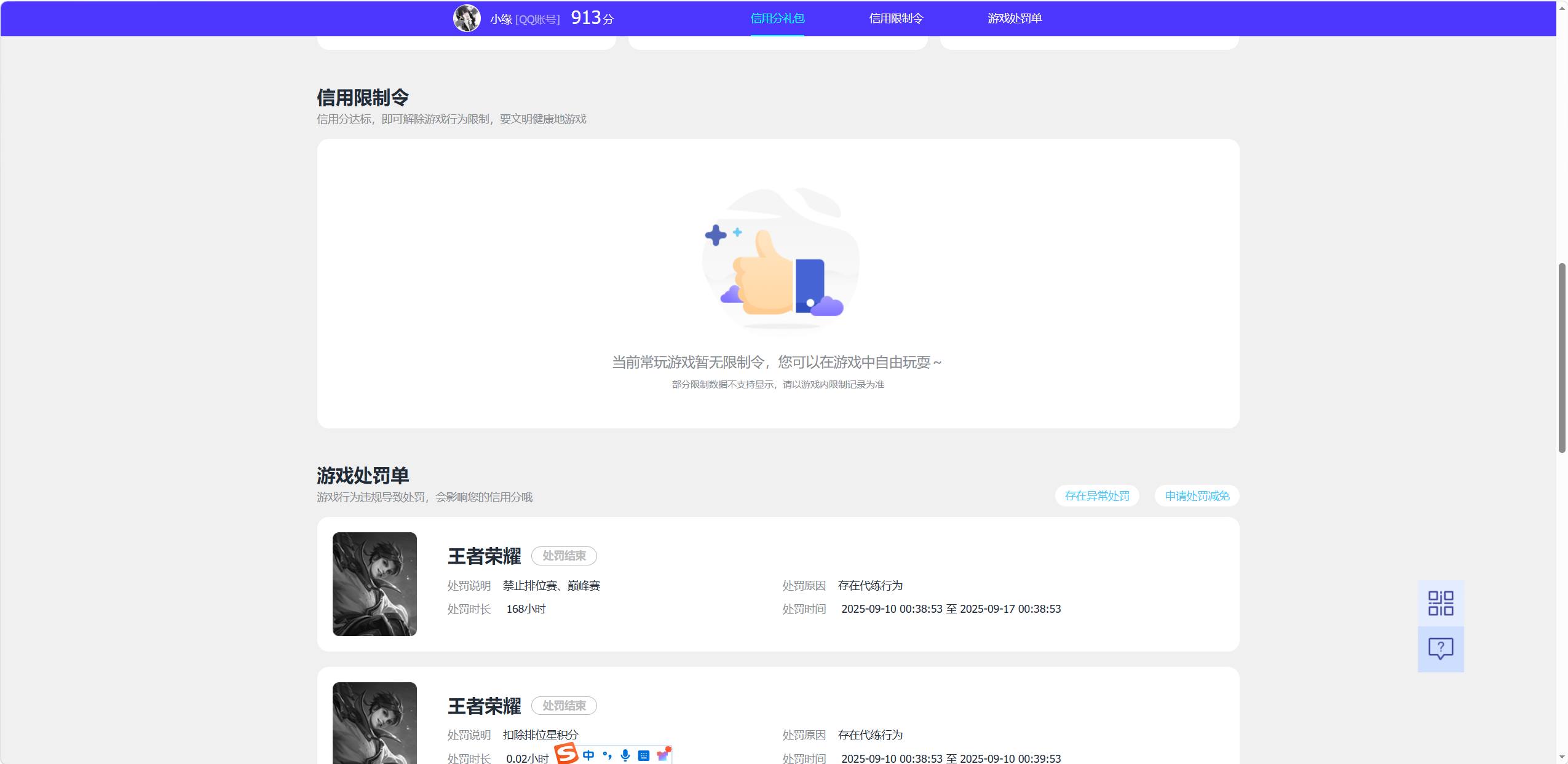Toggle Chinese mode 中 on the IME bar
Image resolution: width=1568 pixels, height=764 pixels.
[x=588, y=755]
